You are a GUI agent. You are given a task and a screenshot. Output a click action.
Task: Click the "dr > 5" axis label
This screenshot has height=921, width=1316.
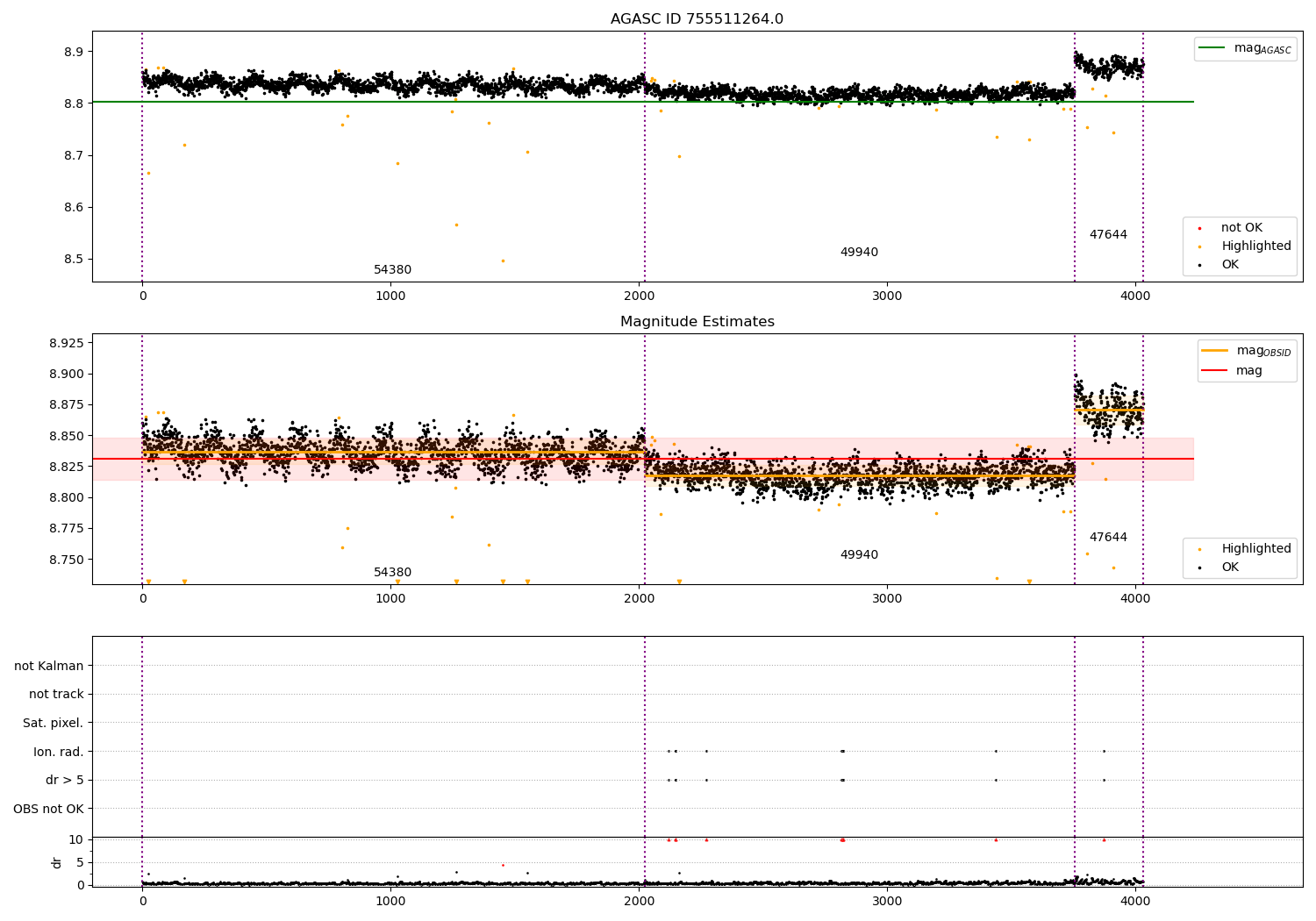tap(65, 781)
